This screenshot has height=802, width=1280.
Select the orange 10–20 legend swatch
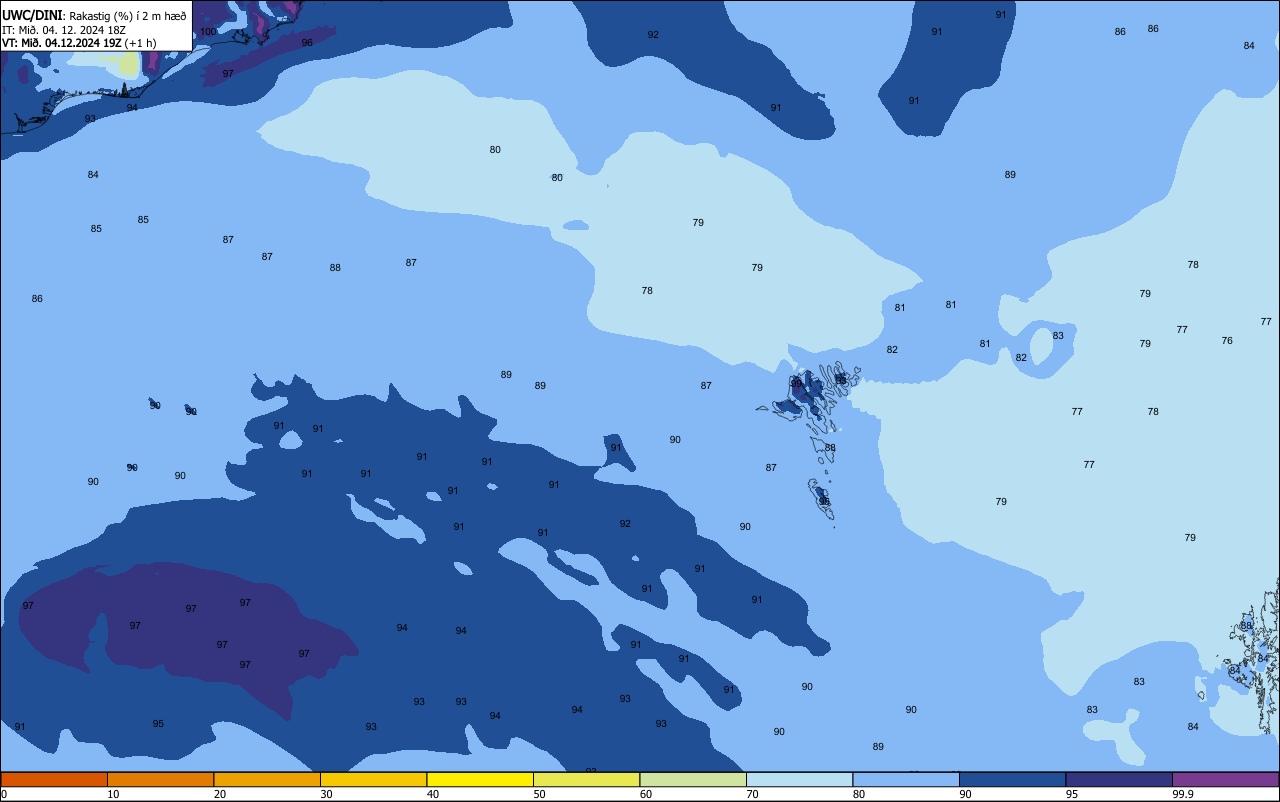click(160, 779)
